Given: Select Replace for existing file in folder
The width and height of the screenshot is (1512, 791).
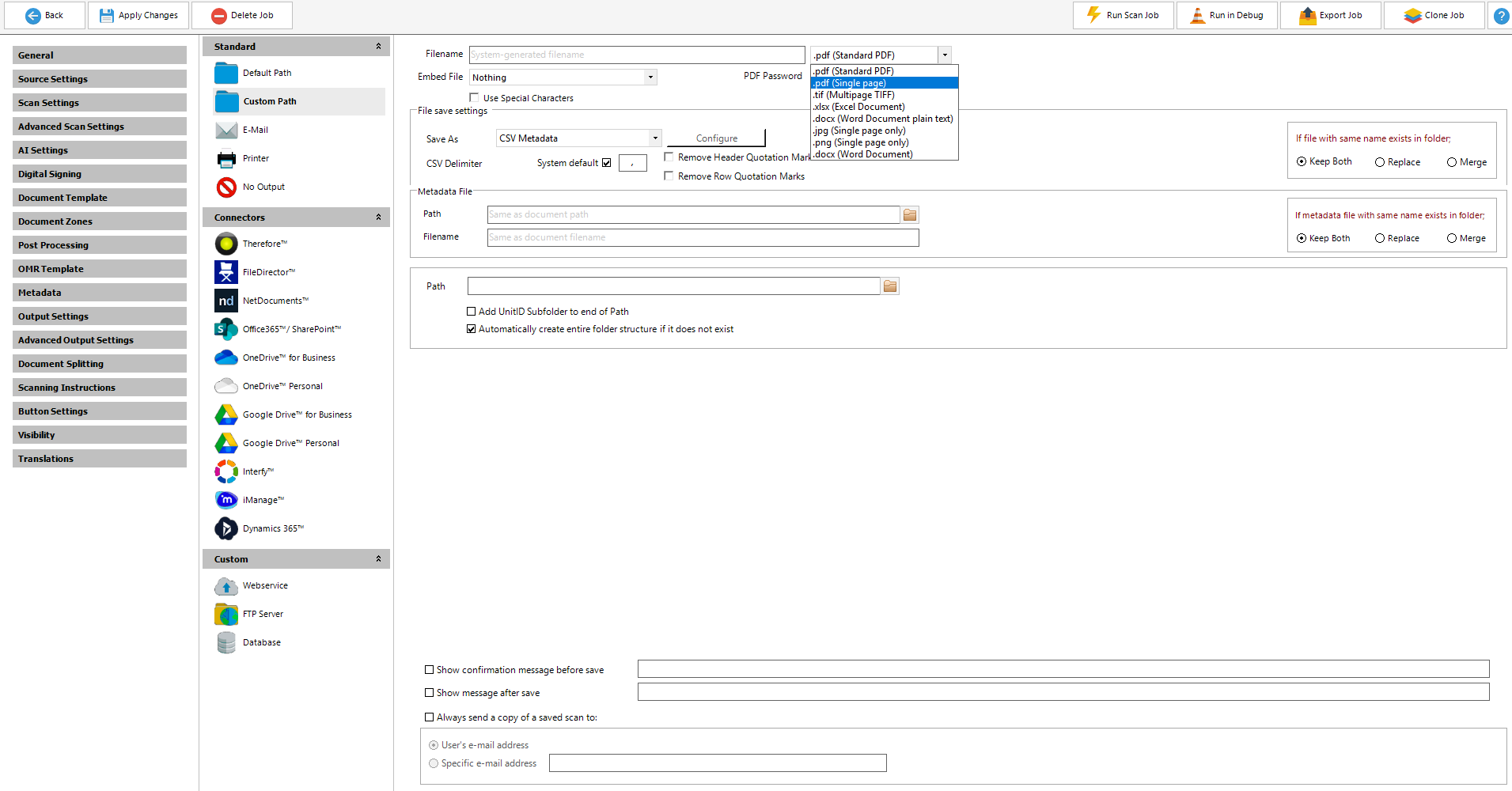Looking at the screenshot, I should tap(1380, 162).
